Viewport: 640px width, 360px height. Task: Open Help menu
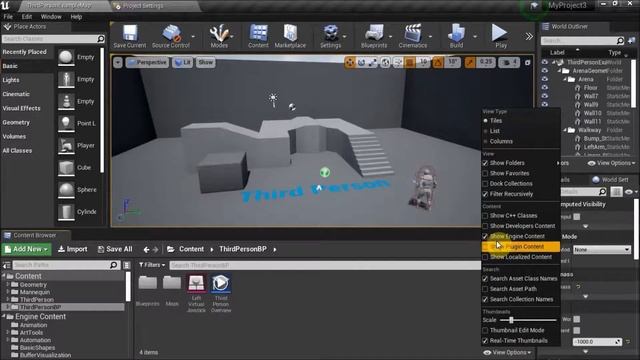pyautogui.click(x=76, y=17)
